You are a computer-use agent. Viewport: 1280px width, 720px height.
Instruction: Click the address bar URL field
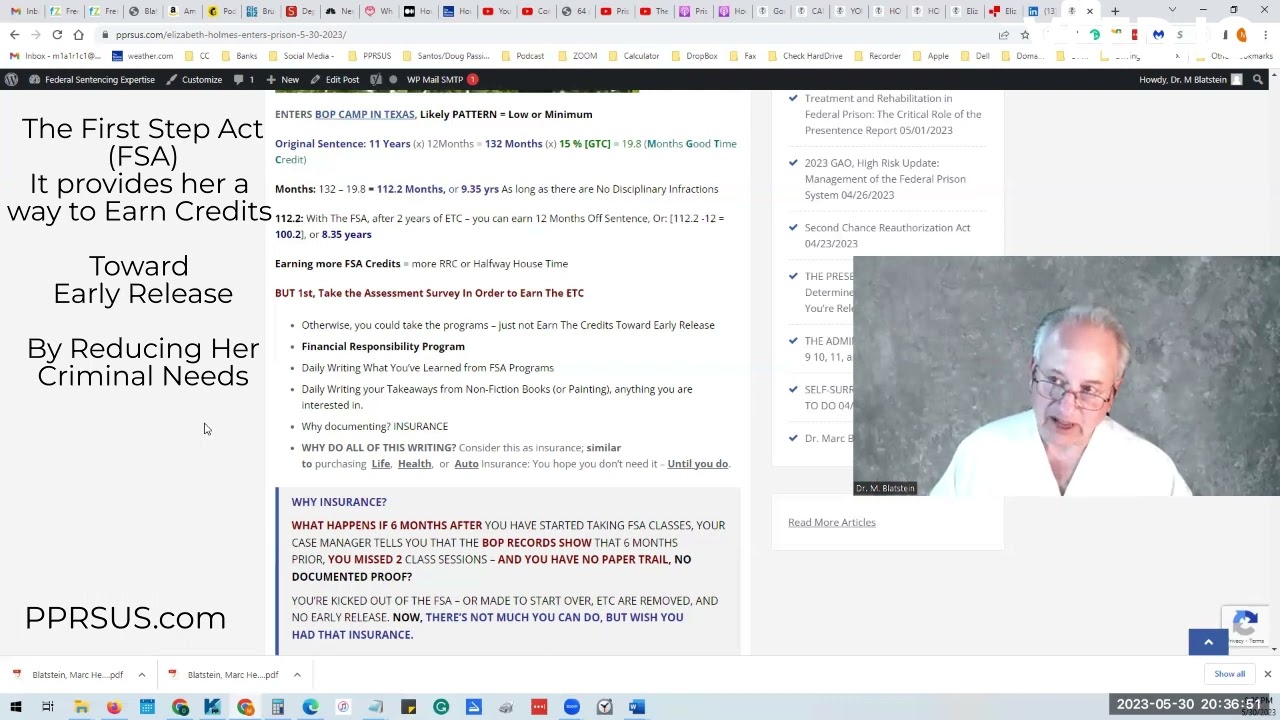pos(550,34)
